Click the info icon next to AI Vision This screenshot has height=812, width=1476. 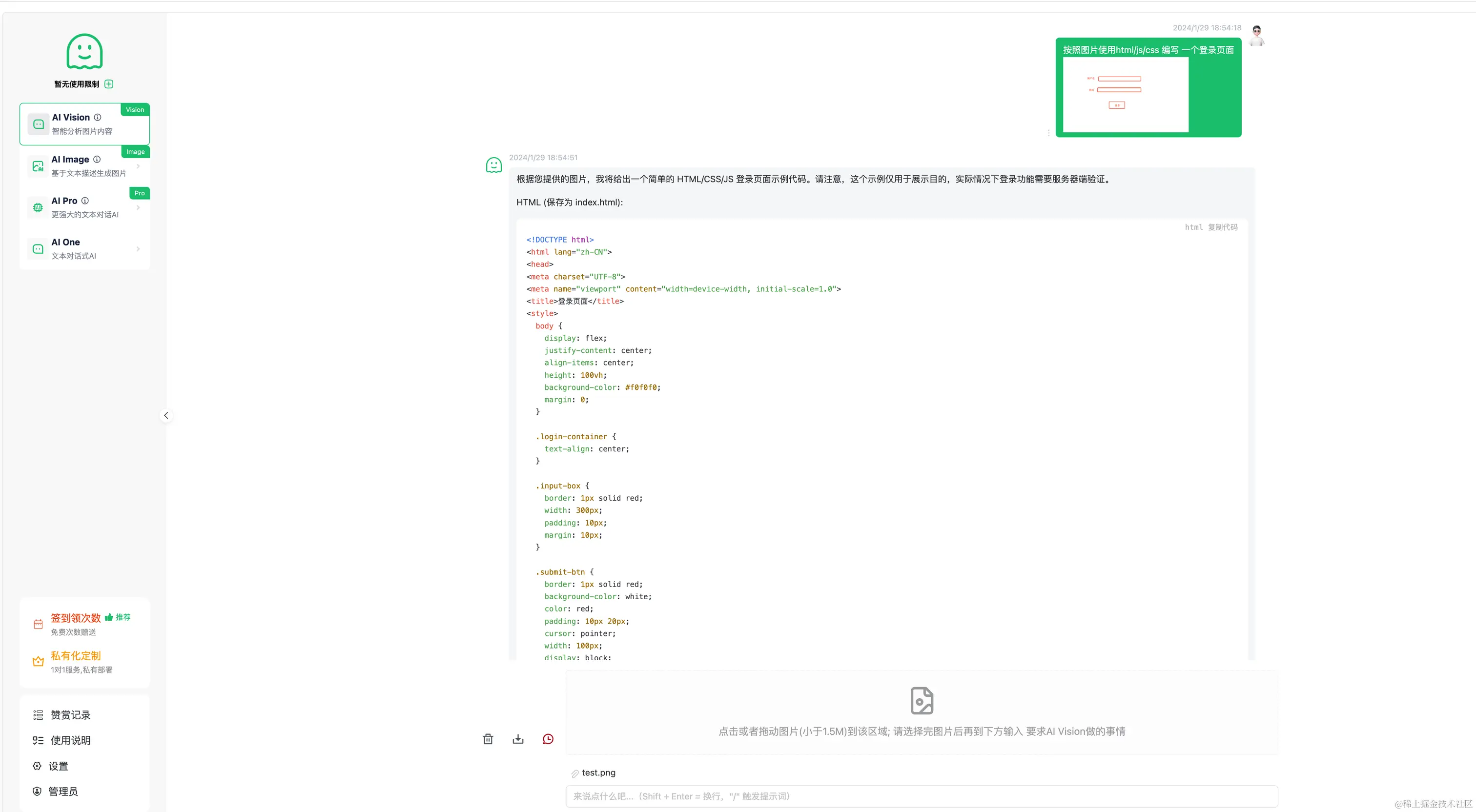coord(98,118)
